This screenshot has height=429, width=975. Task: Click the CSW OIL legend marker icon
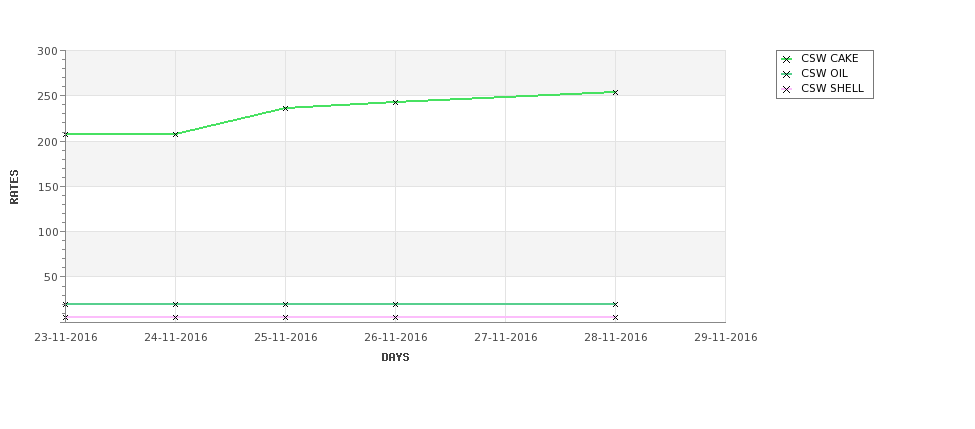(x=787, y=74)
